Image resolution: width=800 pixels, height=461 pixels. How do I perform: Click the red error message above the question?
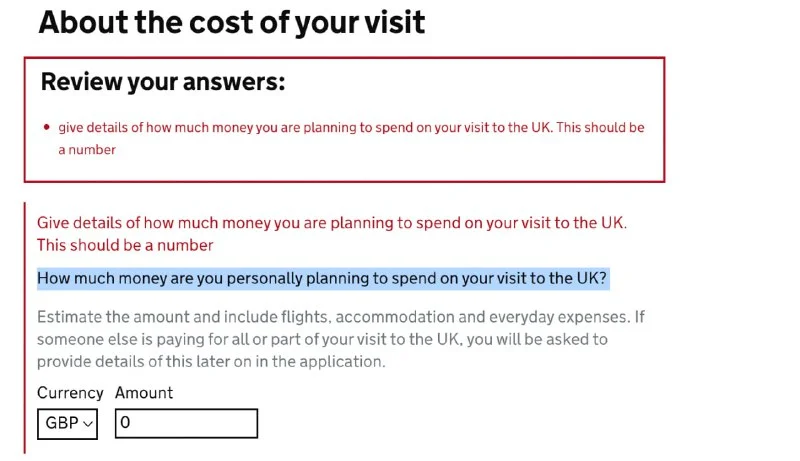[x=332, y=222]
